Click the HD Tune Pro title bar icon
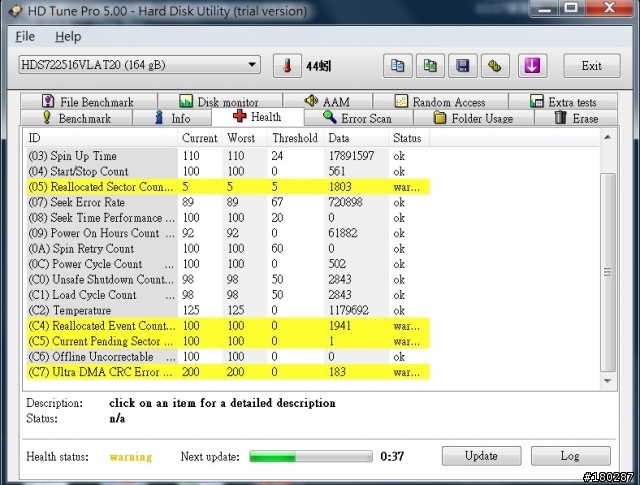Image resolution: width=640 pixels, height=485 pixels. pyautogui.click(x=16, y=11)
